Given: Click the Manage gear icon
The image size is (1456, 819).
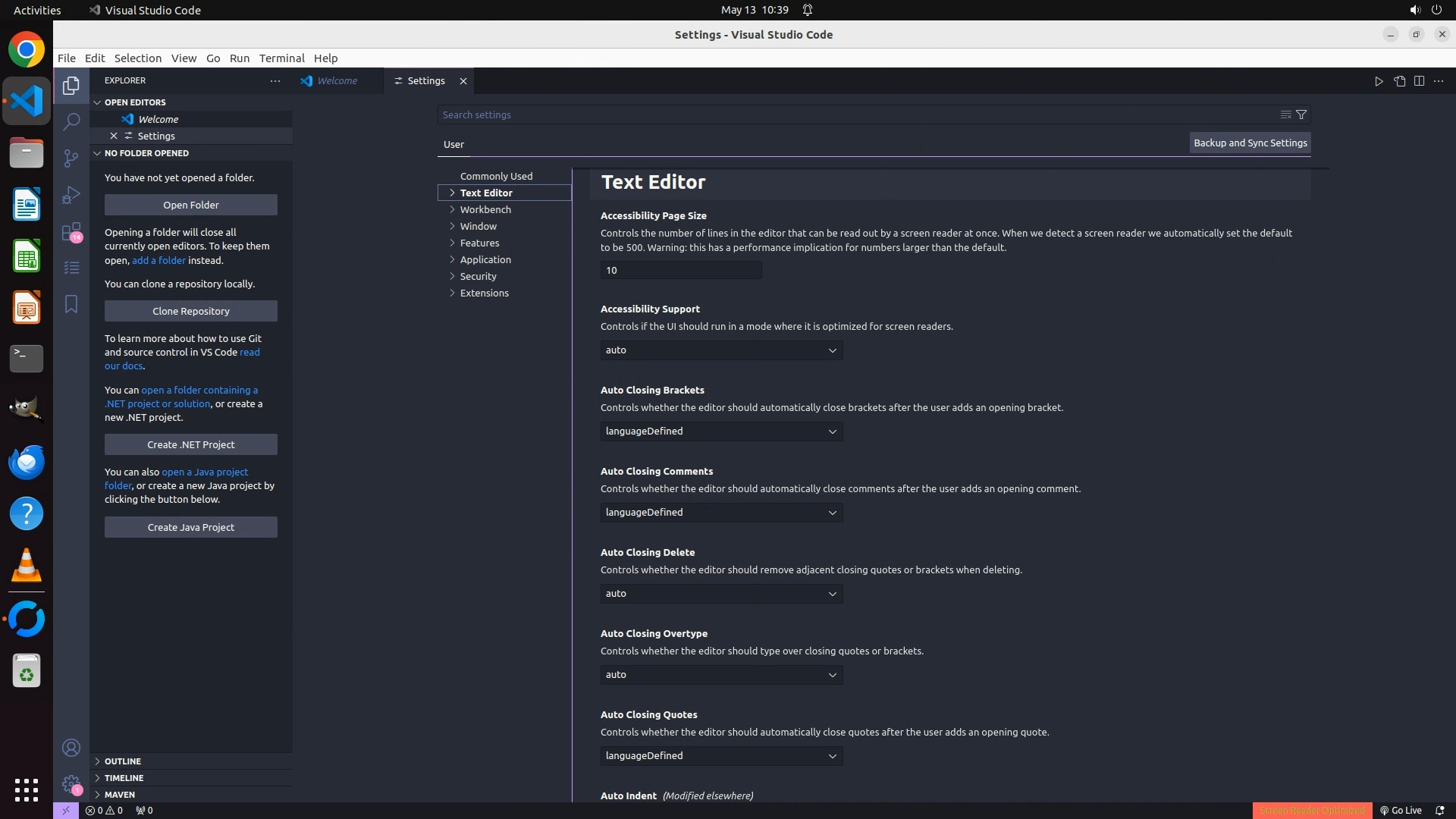Looking at the screenshot, I should click(x=71, y=784).
